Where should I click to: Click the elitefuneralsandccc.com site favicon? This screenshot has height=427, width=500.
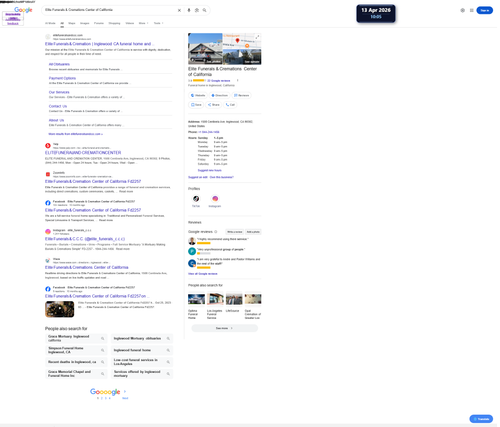coord(48,37)
